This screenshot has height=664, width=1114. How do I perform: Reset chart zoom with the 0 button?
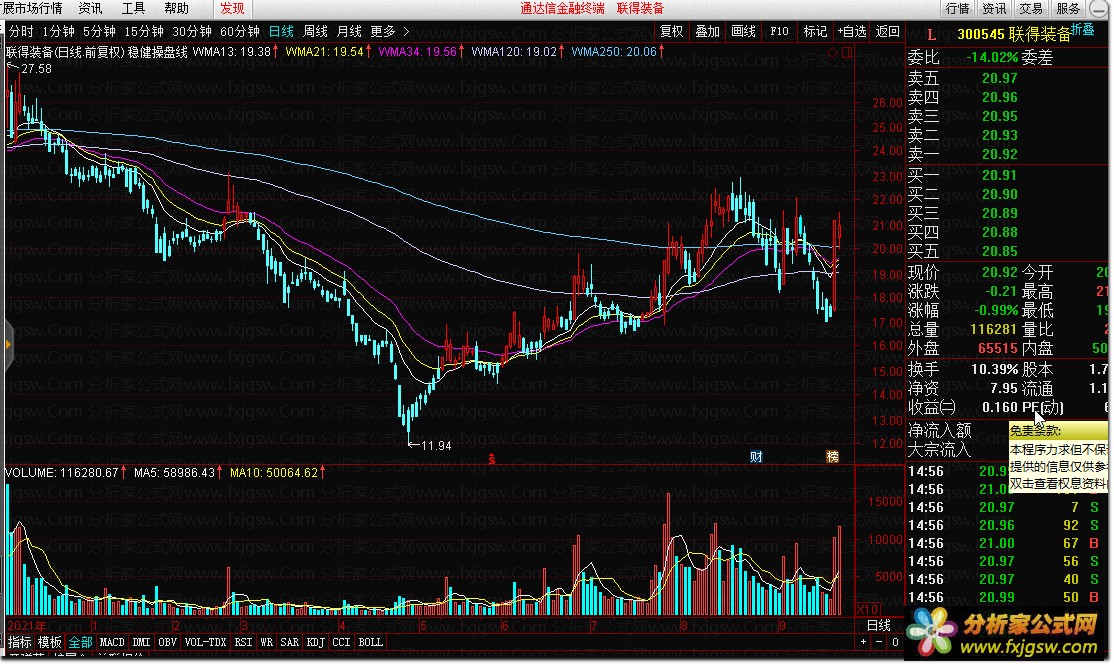click(895, 642)
